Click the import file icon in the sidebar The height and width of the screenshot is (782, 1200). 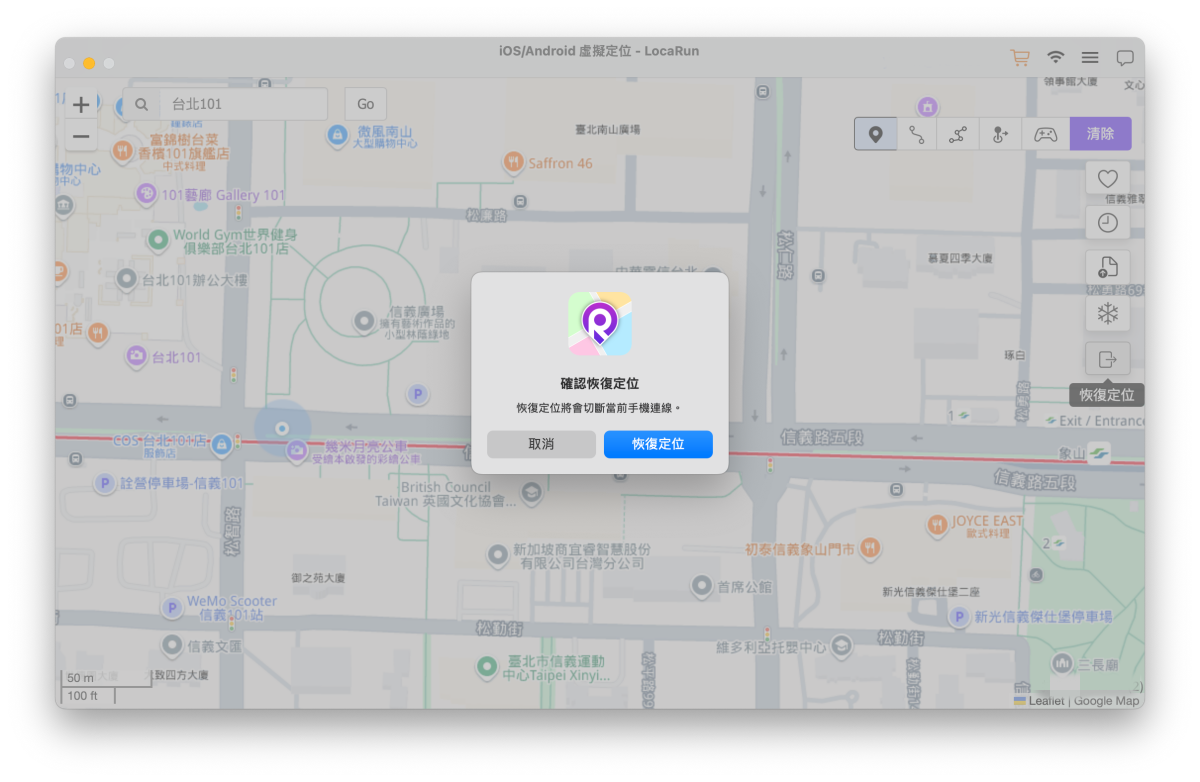point(1108,268)
